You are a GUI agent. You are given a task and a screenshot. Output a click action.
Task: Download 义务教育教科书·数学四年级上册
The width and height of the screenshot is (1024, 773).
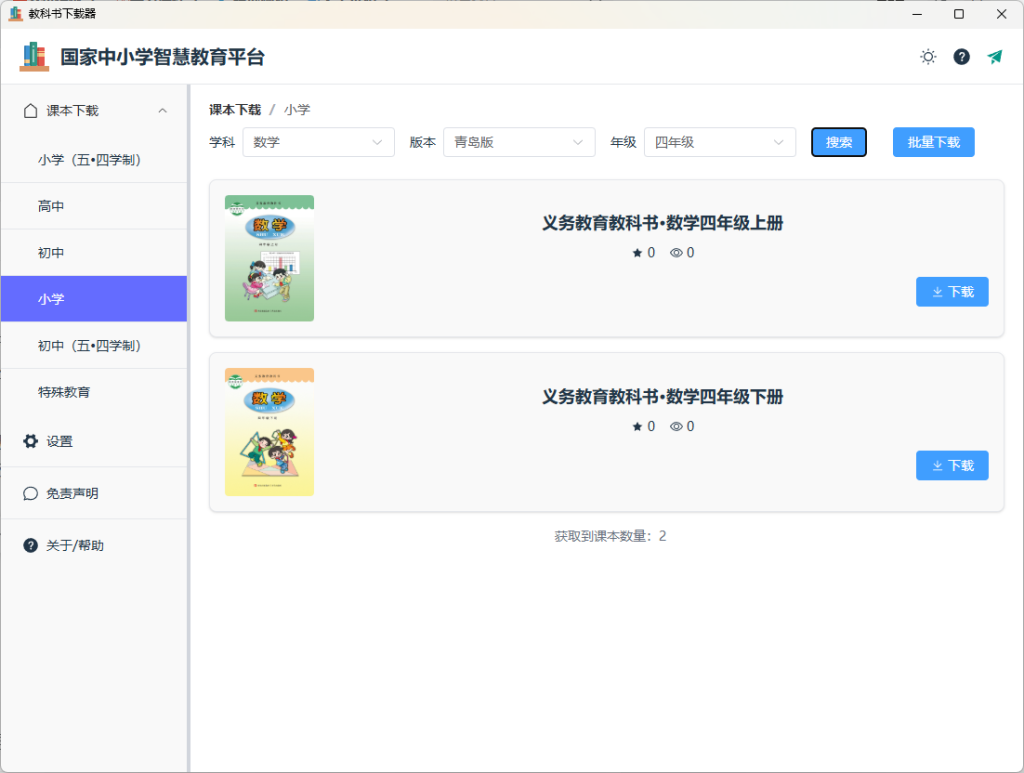(951, 291)
